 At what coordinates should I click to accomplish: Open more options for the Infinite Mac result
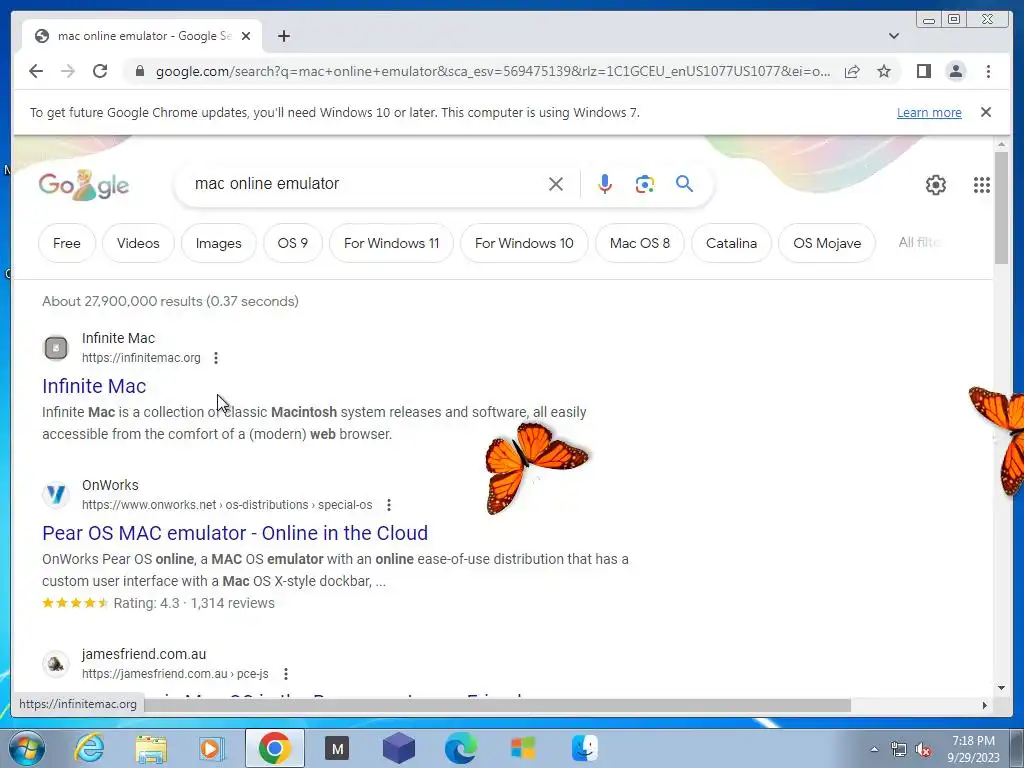[x=216, y=358]
